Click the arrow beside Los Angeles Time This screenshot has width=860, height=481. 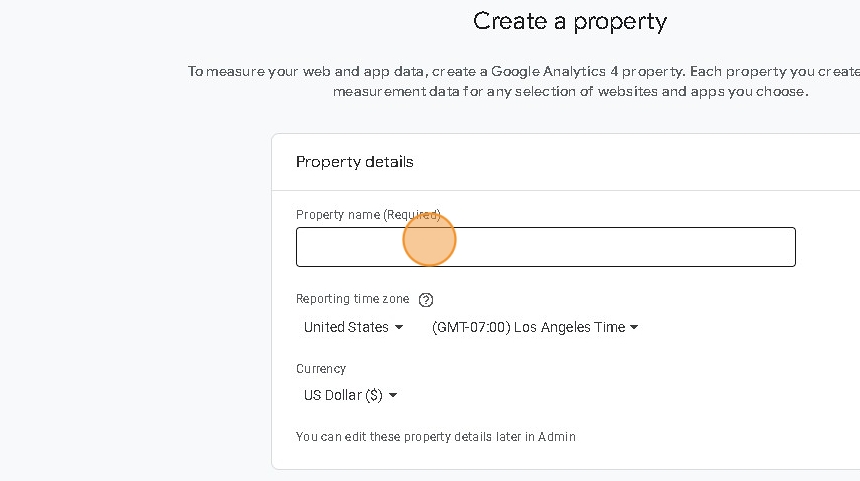point(634,327)
